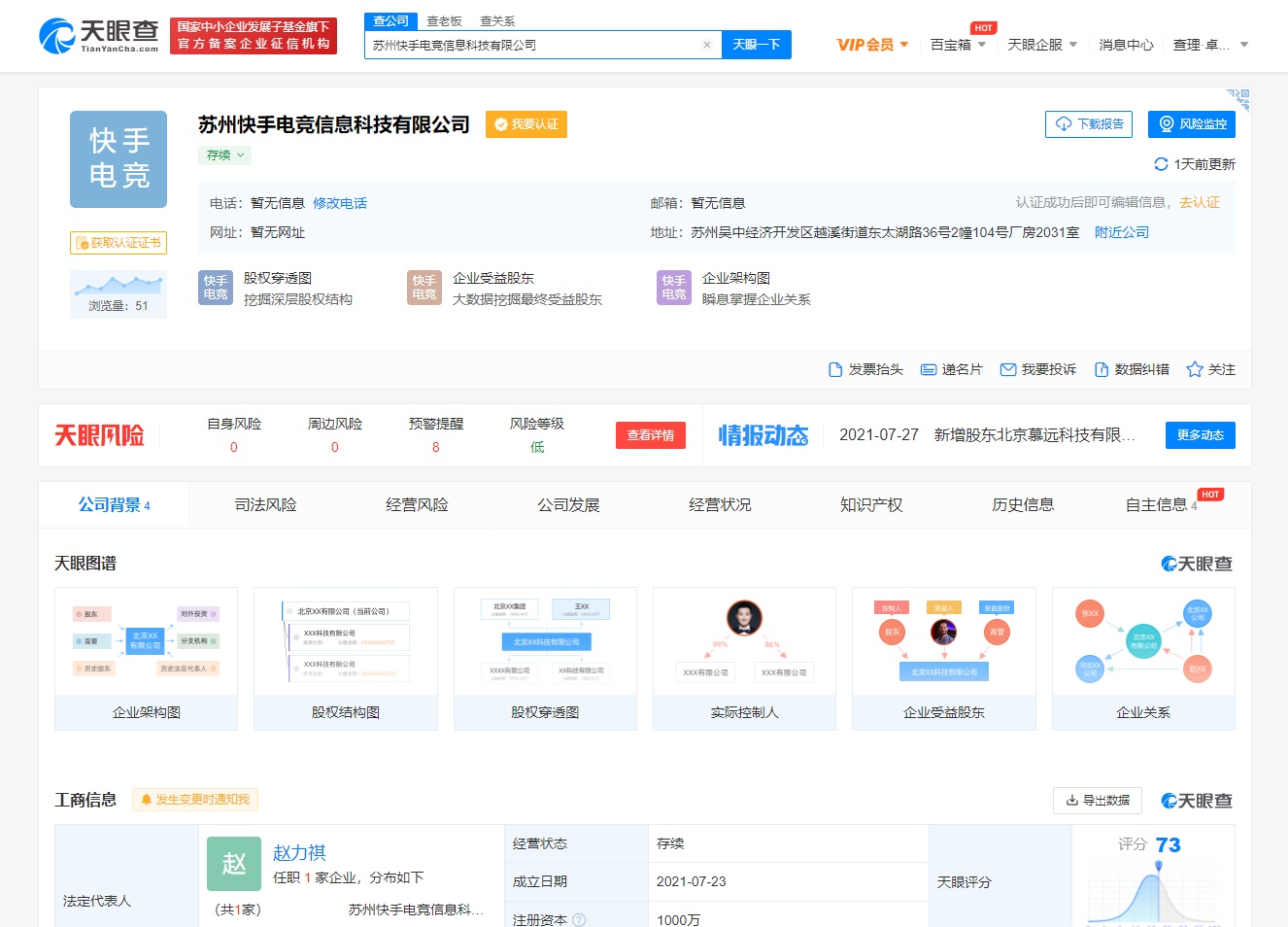Select the 历史信息 tab

point(1024,505)
